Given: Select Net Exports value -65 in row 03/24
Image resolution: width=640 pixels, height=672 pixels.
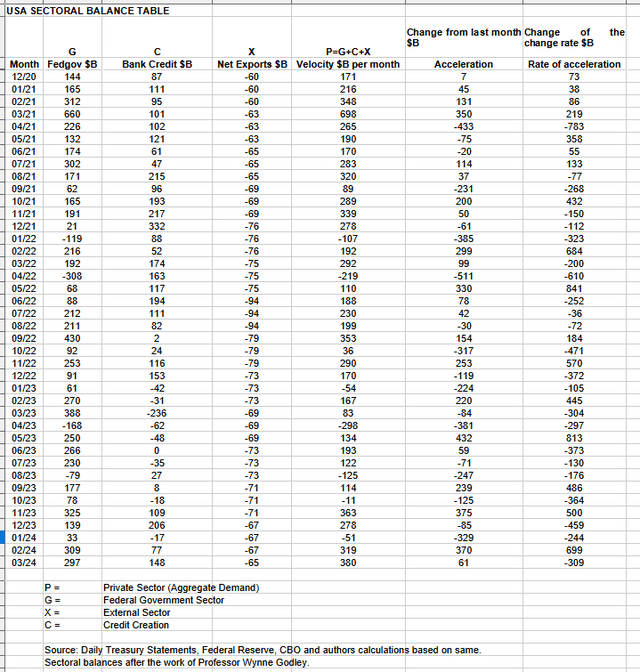Looking at the screenshot, I should coord(252,562).
